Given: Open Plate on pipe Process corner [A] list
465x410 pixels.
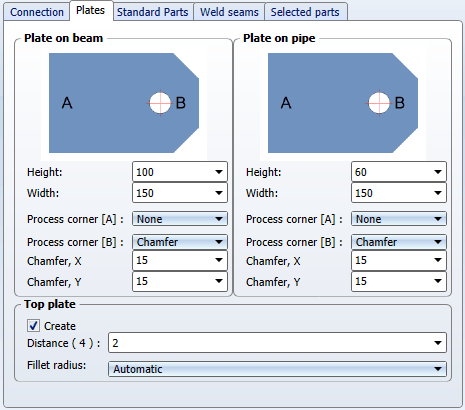Looking at the screenshot, I should coord(399,219).
